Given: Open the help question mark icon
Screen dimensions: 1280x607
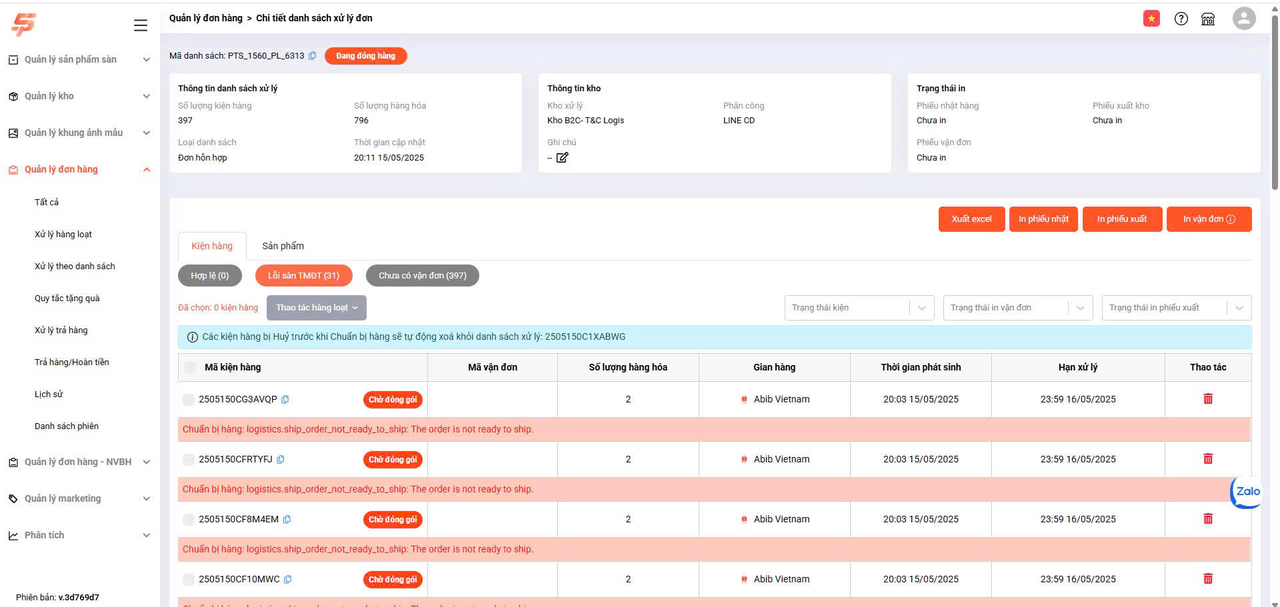Looking at the screenshot, I should click(1181, 19).
